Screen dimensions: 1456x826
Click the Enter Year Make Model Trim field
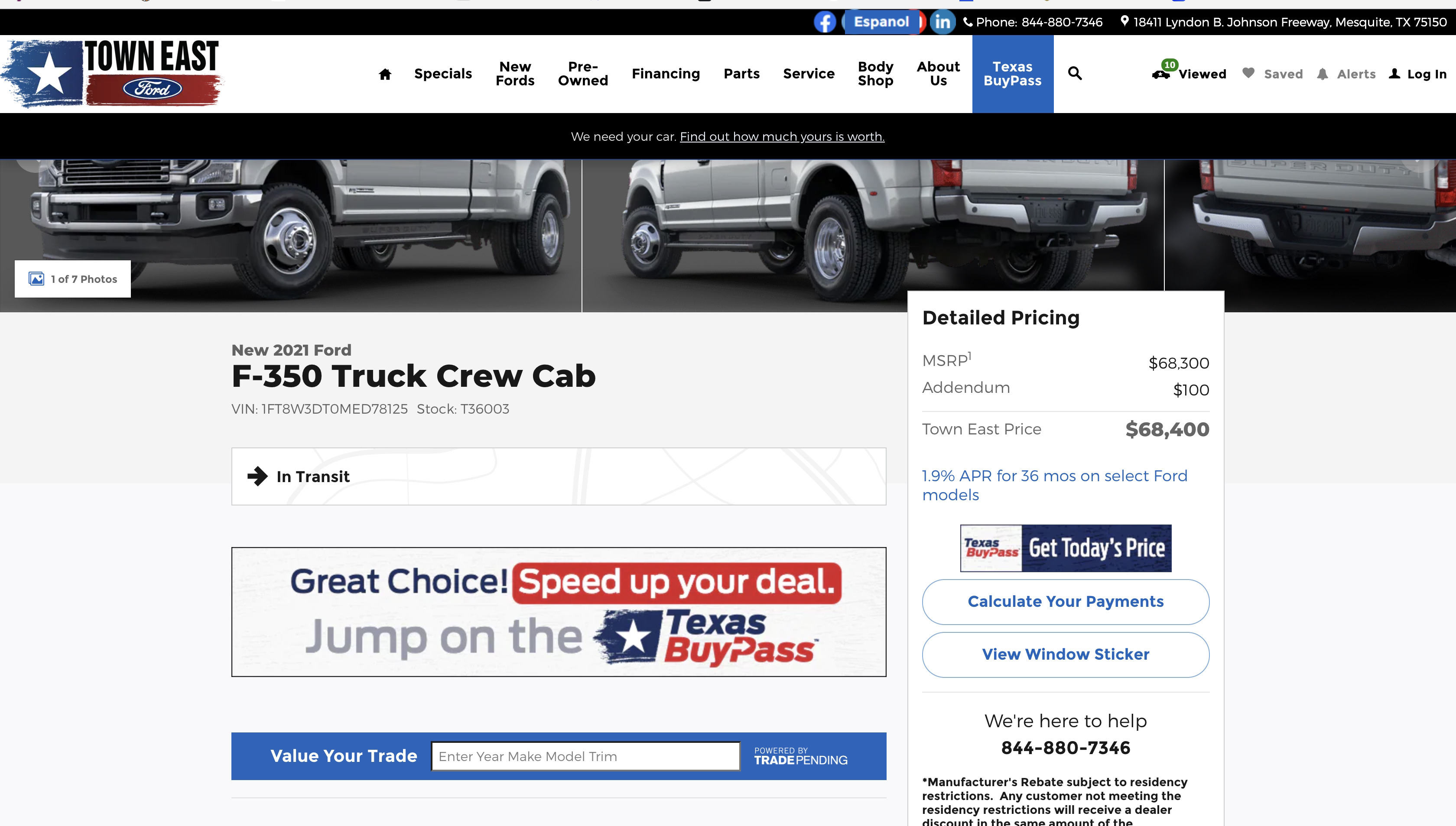tap(585, 756)
